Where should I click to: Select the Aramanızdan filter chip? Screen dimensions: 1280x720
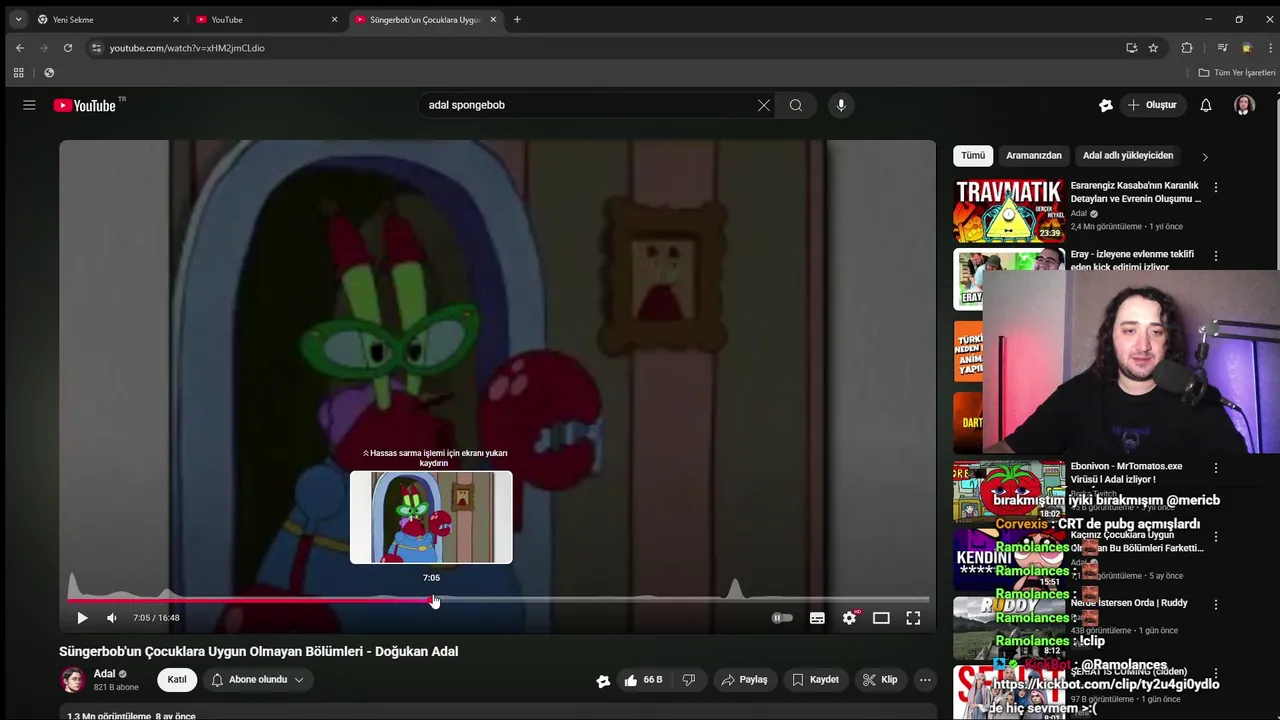point(1034,156)
